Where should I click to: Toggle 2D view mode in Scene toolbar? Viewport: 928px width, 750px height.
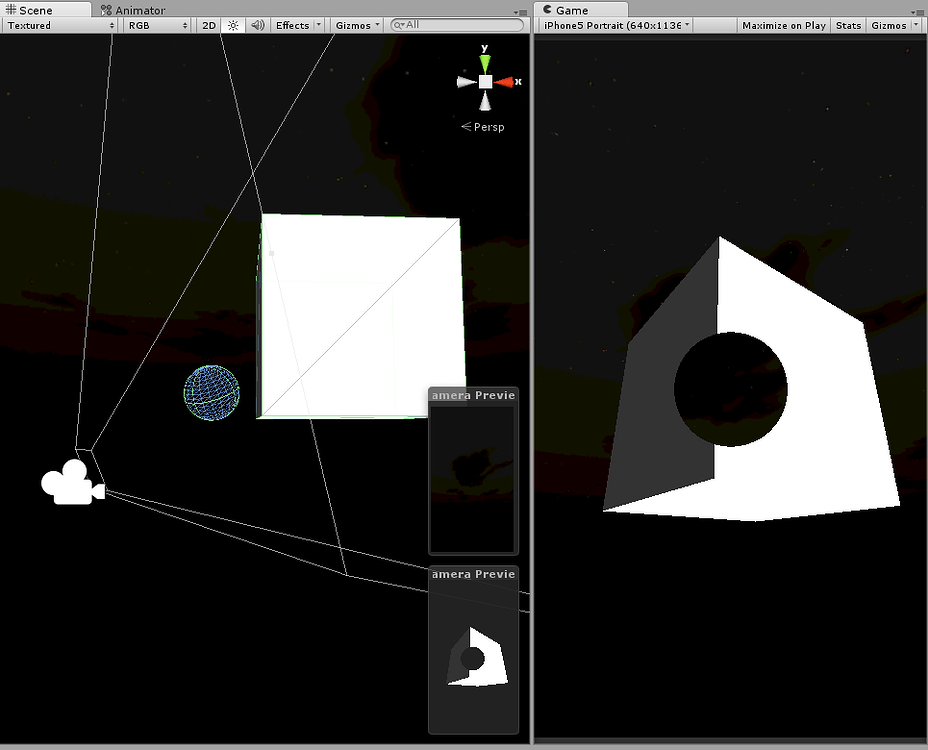(x=208, y=25)
